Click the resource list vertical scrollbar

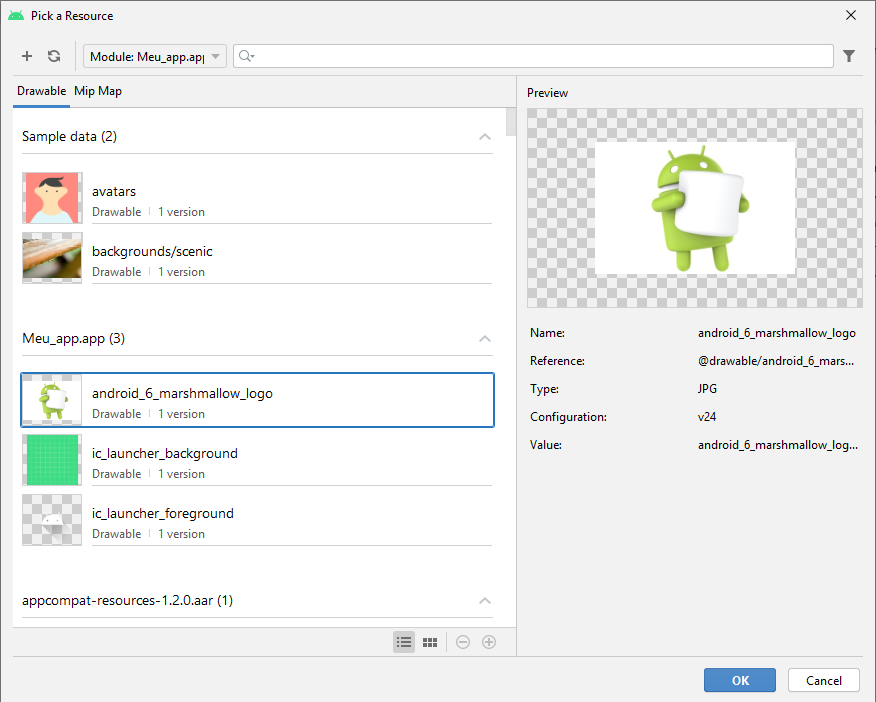point(511,122)
